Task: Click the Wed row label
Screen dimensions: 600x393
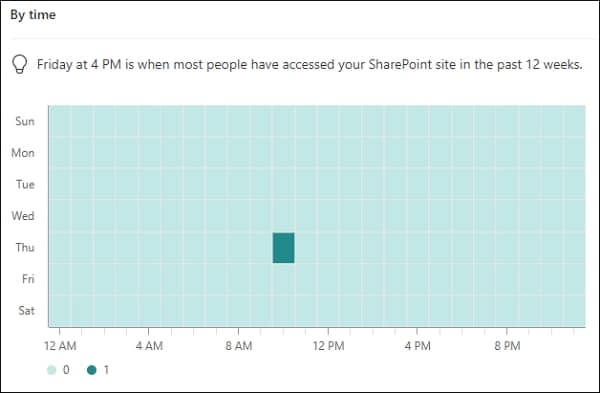Action: [23, 216]
